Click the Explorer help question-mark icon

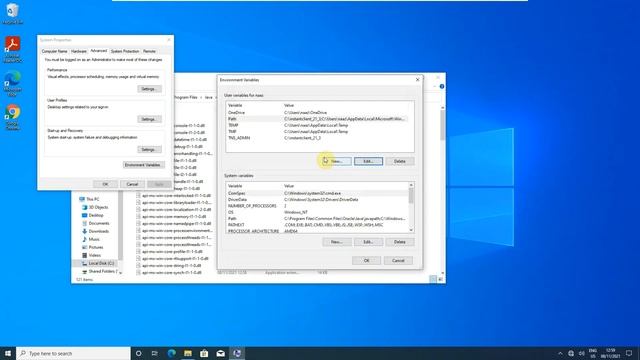442,87
